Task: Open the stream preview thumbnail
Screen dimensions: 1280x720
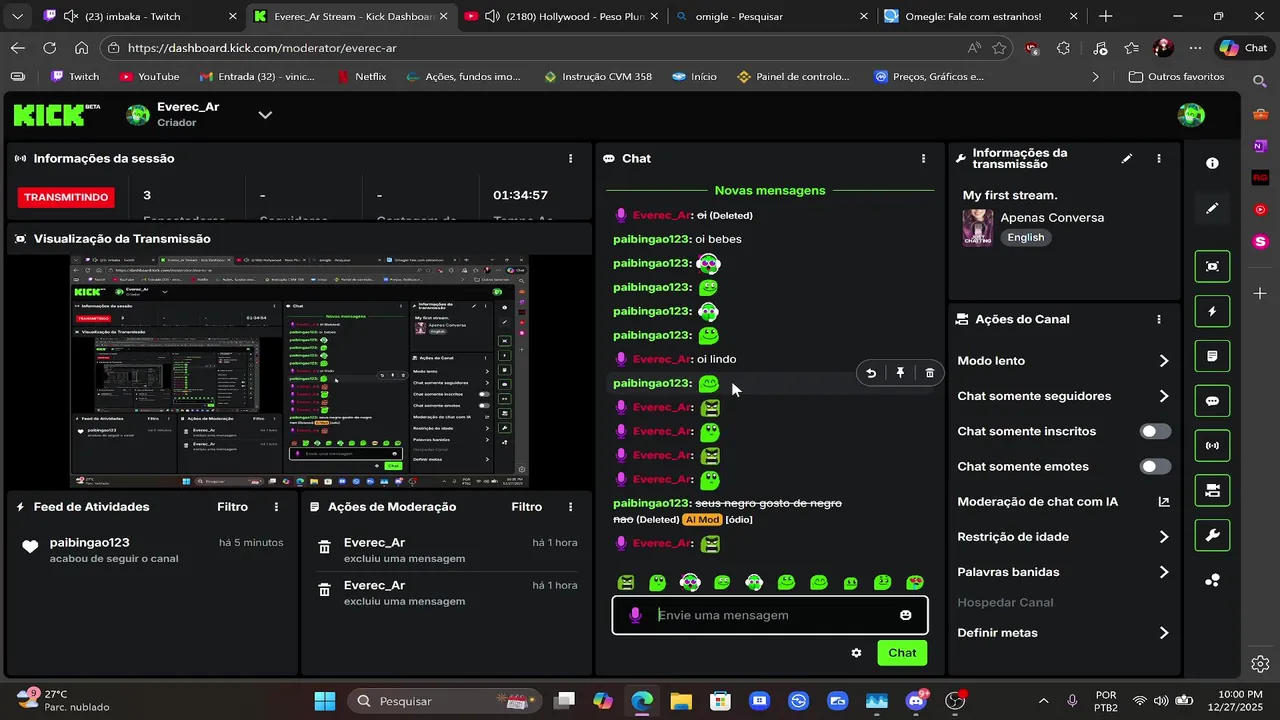Action: [299, 371]
